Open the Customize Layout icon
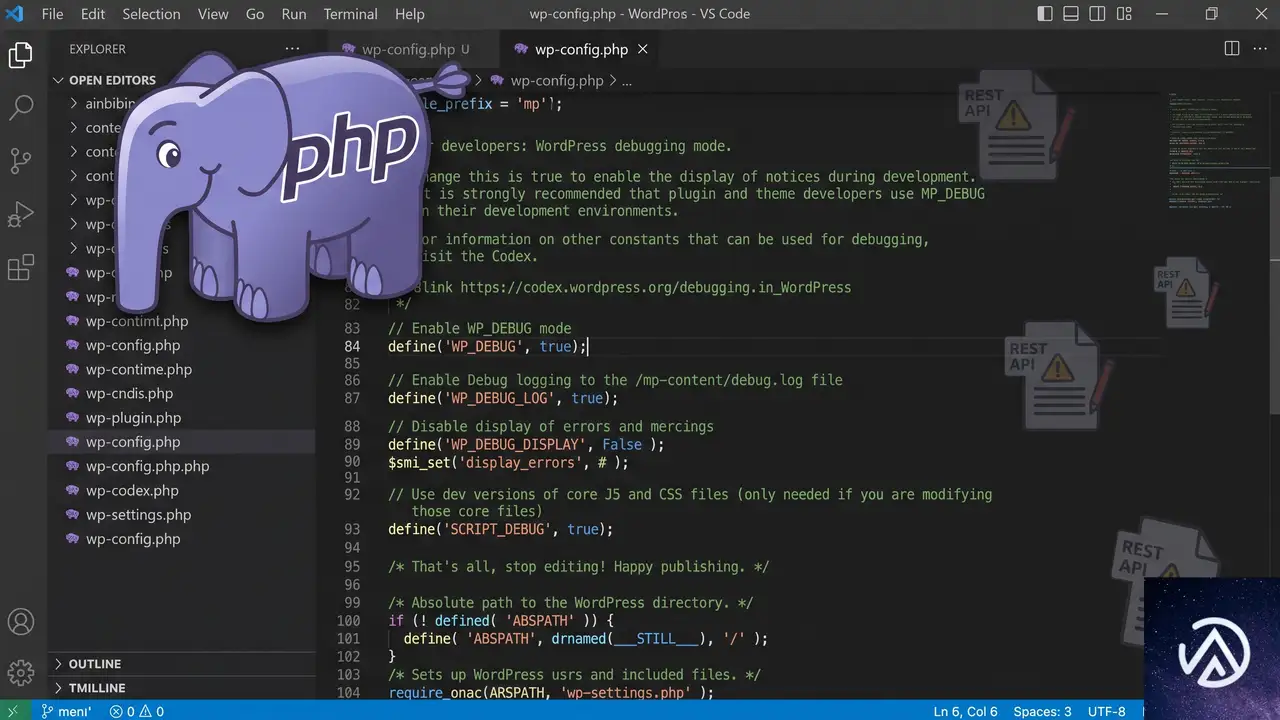 point(1125,14)
